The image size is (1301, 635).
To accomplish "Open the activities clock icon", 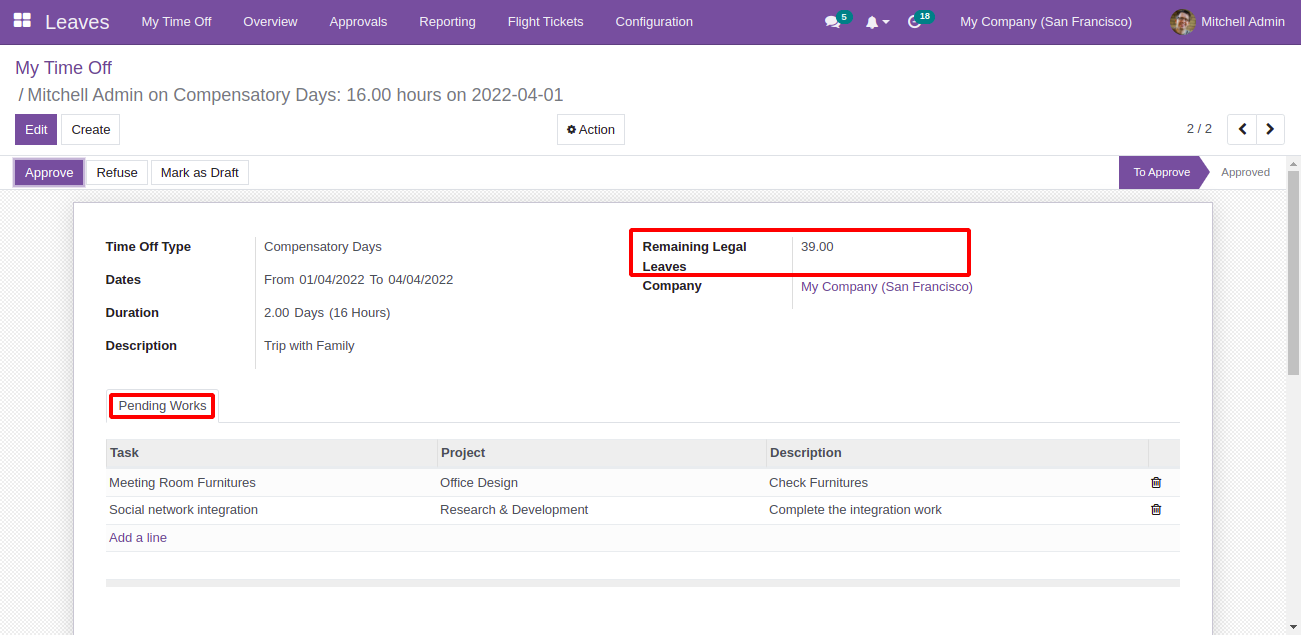I will 914,22.
